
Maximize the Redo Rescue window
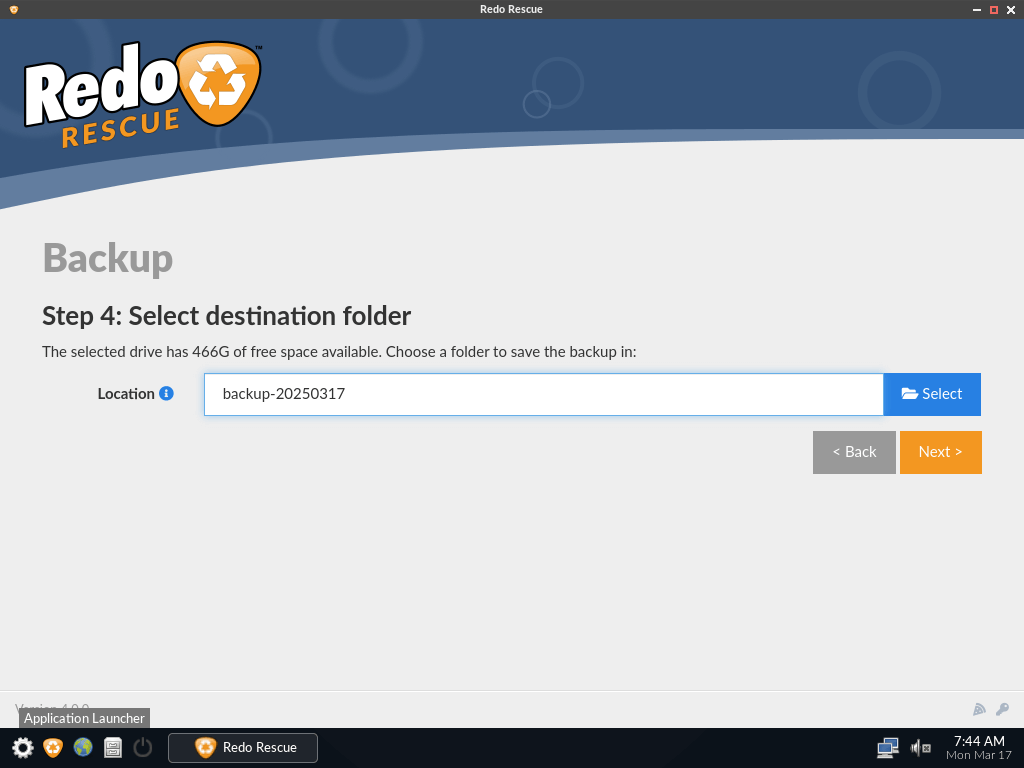click(x=994, y=10)
